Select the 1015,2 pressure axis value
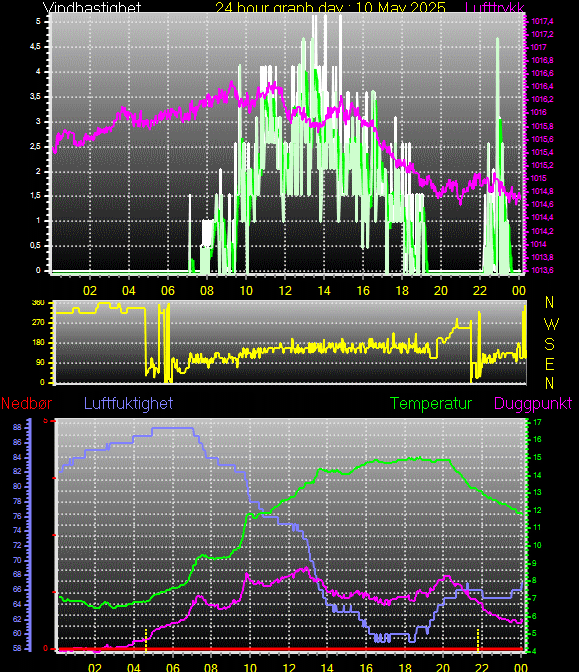 (x=542, y=165)
